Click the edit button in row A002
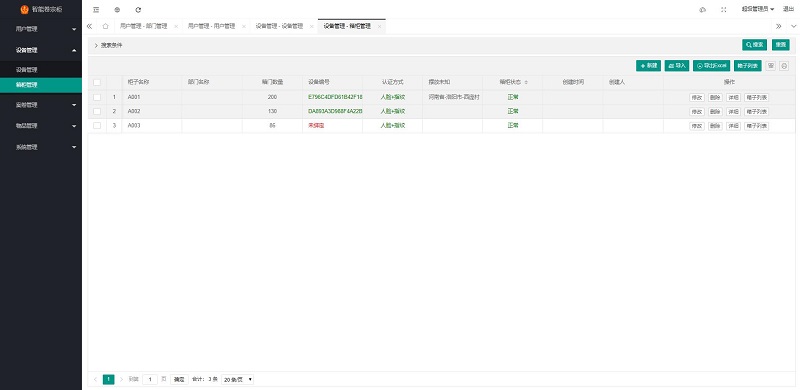This screenshot has width=800, height=390. 696,112
